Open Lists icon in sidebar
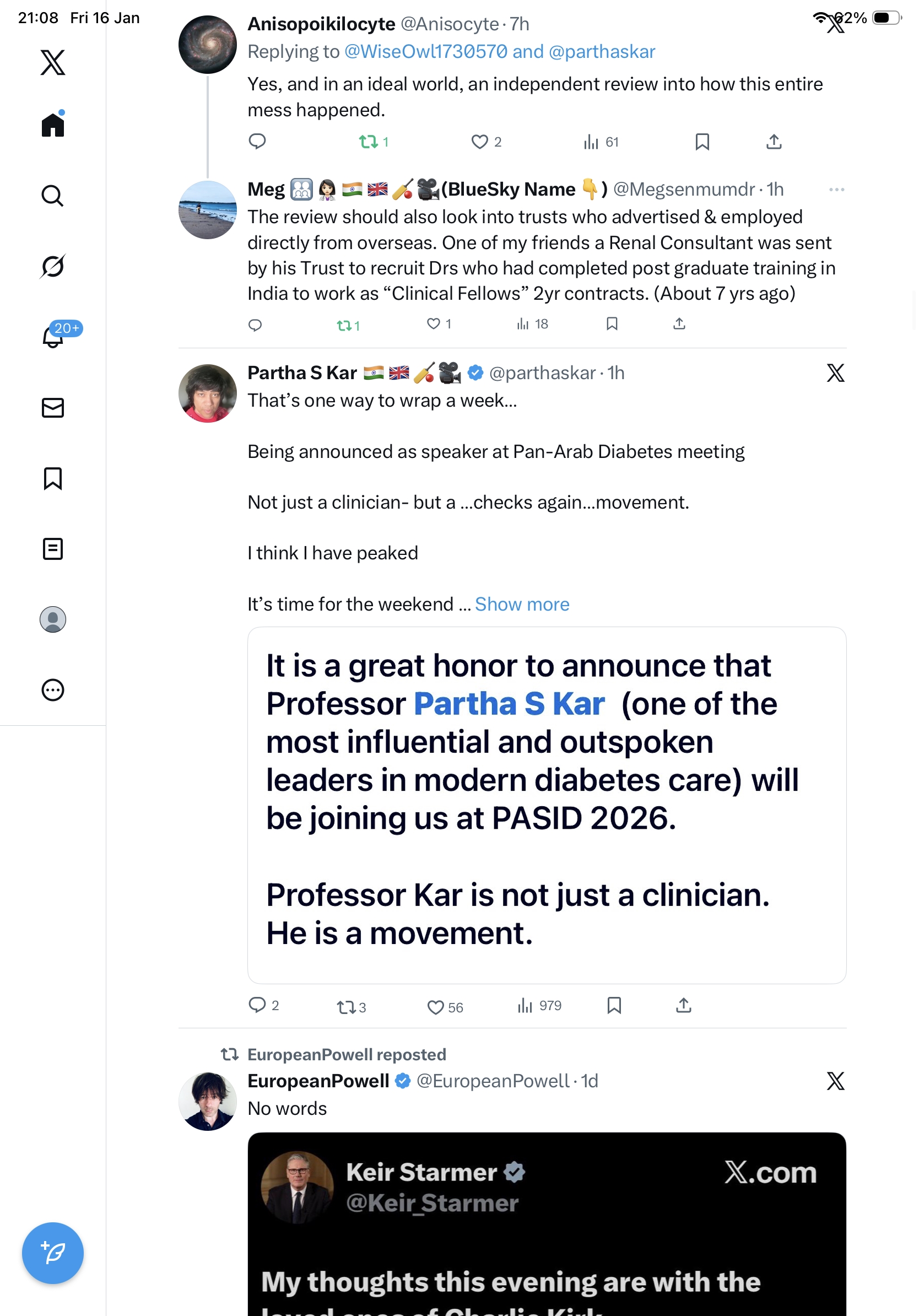This screenshot has width=919, height=1316. click(53, 548)
